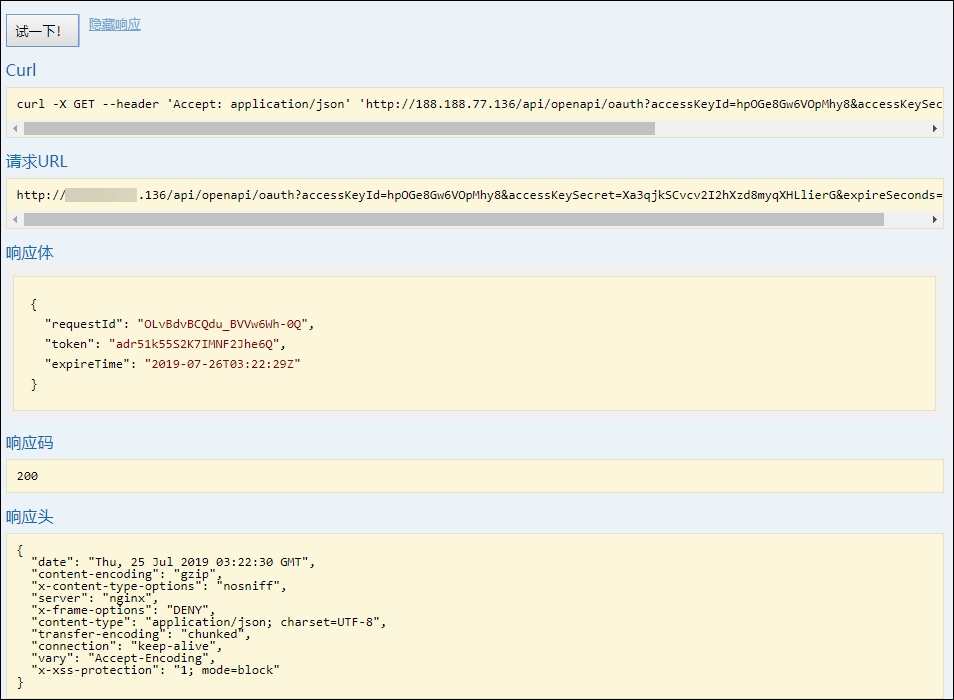
Task: Click the 响应体 section heading
Action: tap(30, 253)
